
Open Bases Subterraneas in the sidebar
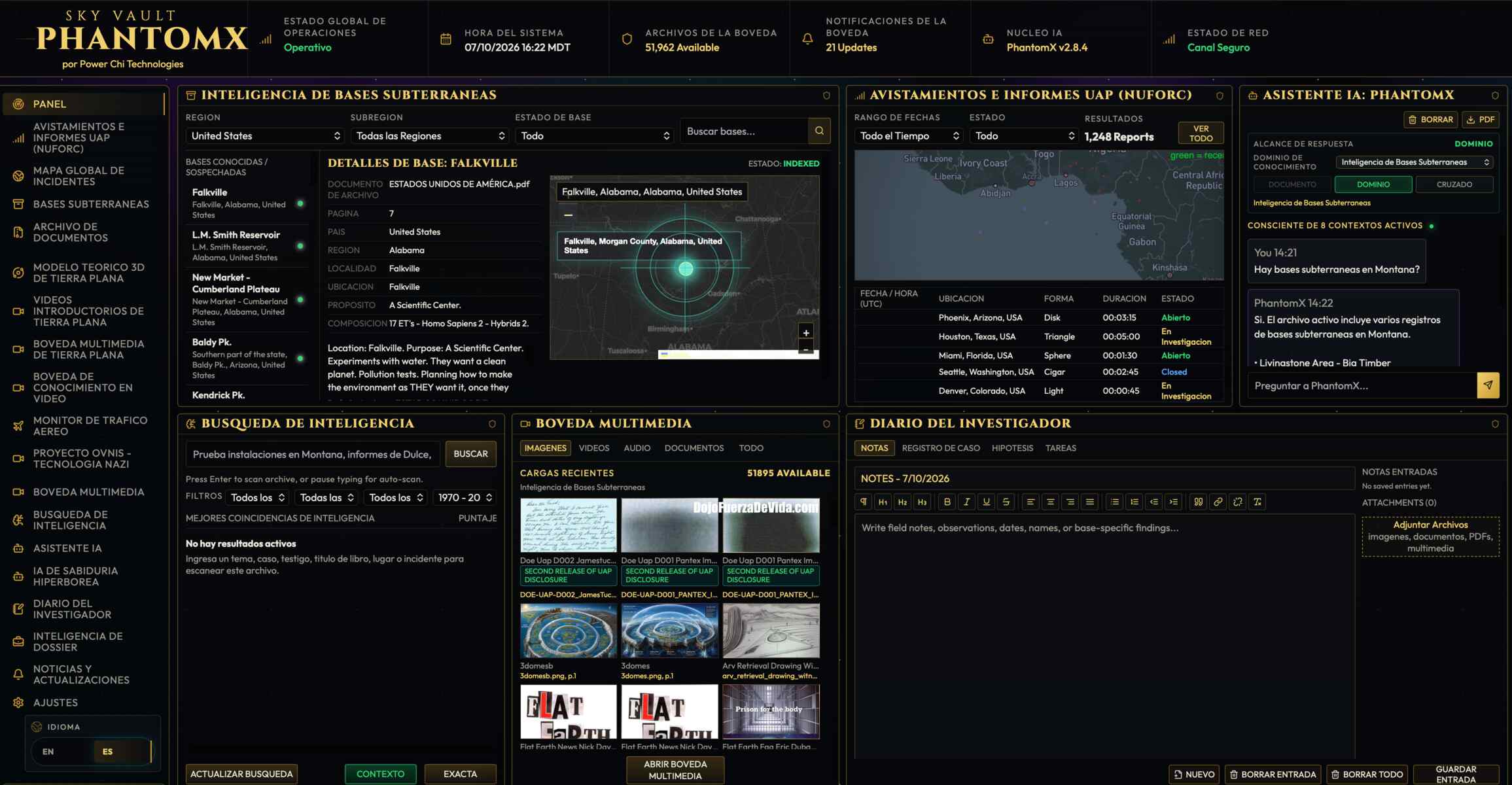84,204
